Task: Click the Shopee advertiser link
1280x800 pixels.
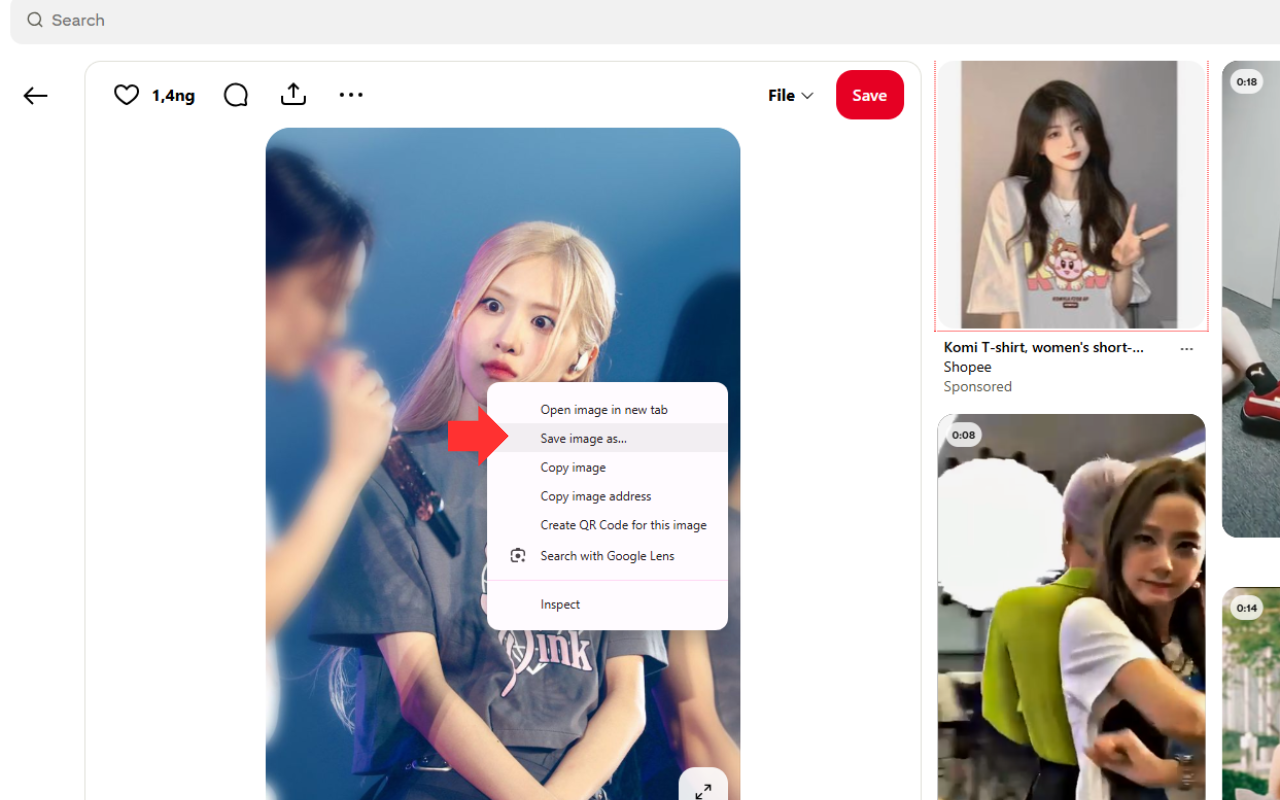Action: [x=967, y=367]
